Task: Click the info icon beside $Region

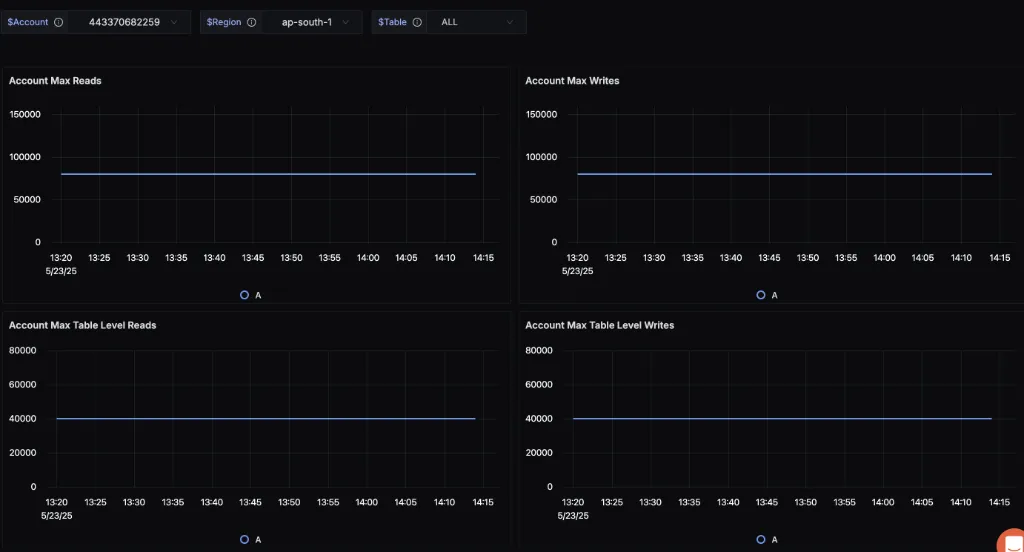Action: pos(251,22)
